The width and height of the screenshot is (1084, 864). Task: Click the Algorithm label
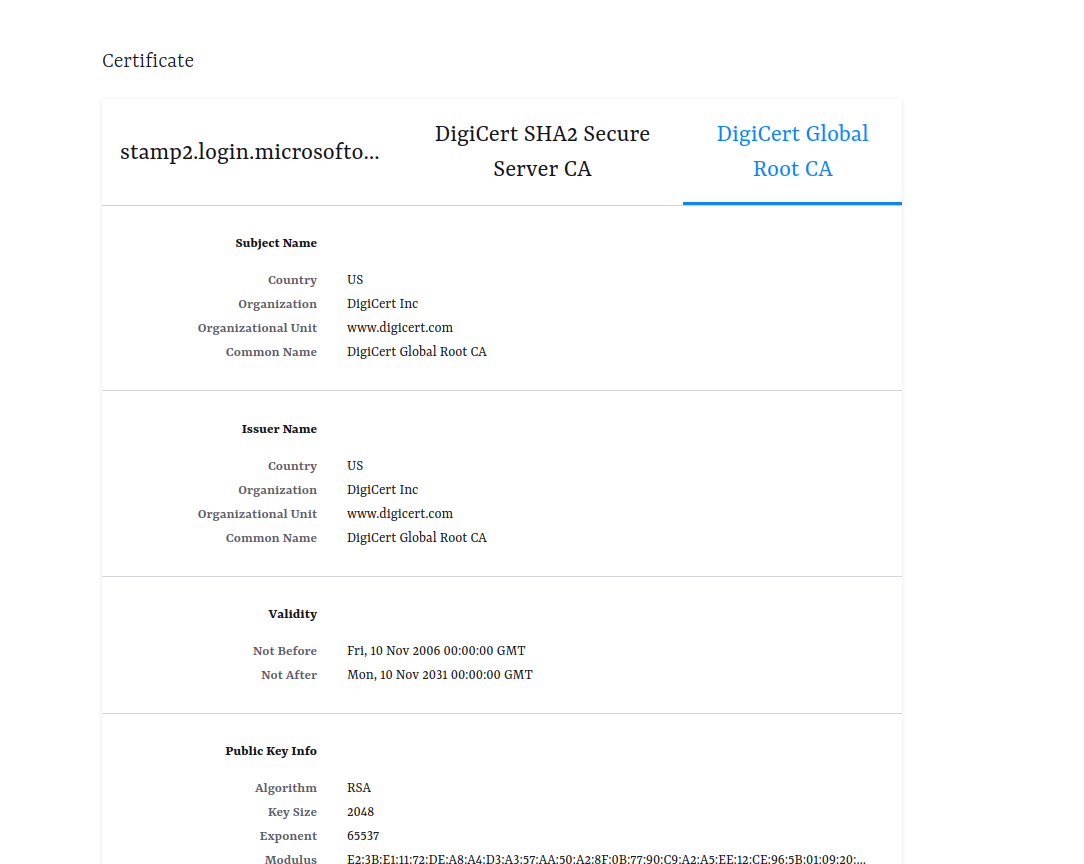coord(286,789)
